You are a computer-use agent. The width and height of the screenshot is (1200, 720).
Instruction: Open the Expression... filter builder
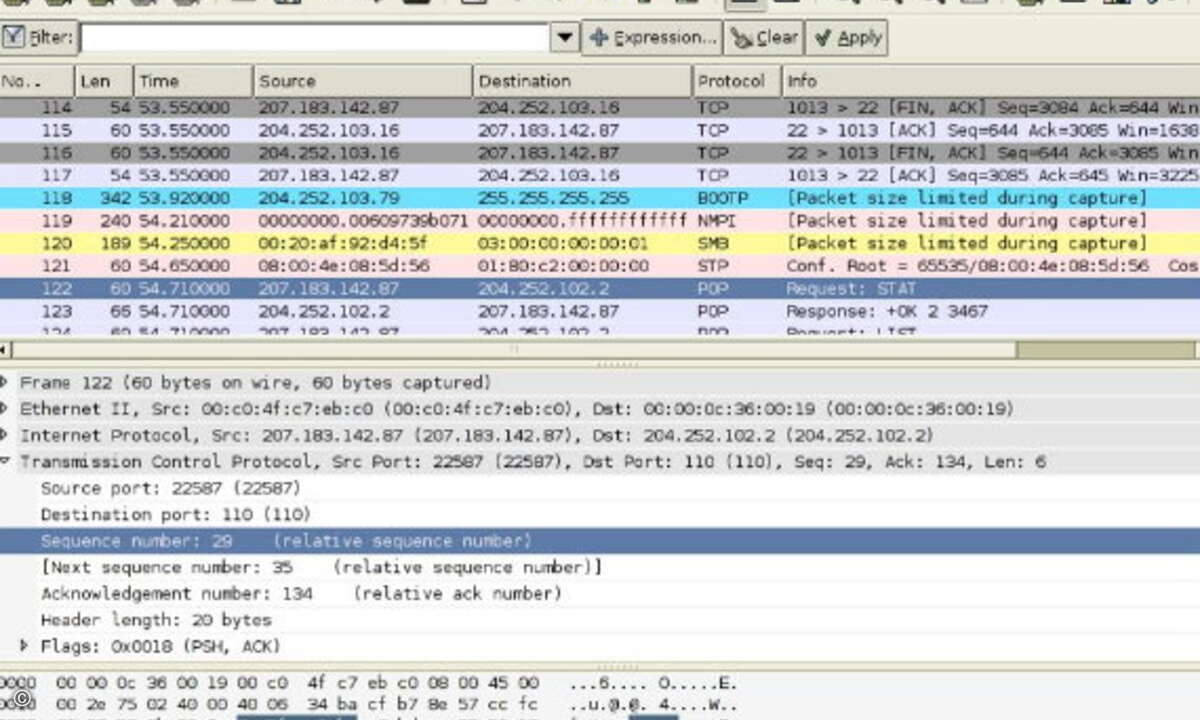pyautogui.click(x=652, y=38)
